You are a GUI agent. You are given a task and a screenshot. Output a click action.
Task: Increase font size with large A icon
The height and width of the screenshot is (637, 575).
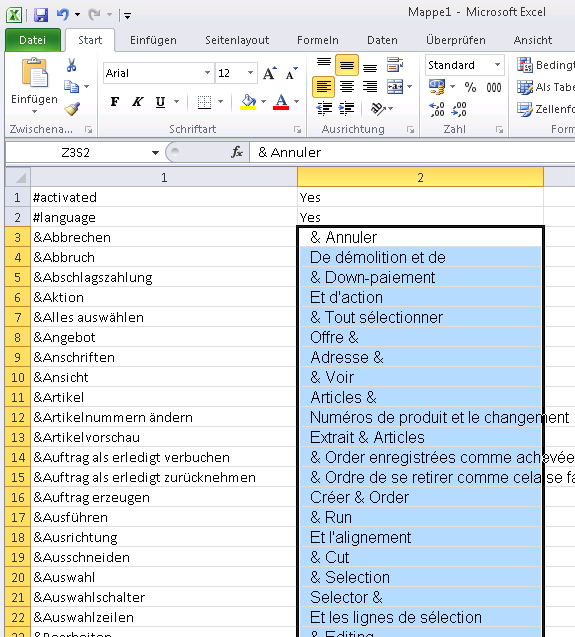click(270, 73)
